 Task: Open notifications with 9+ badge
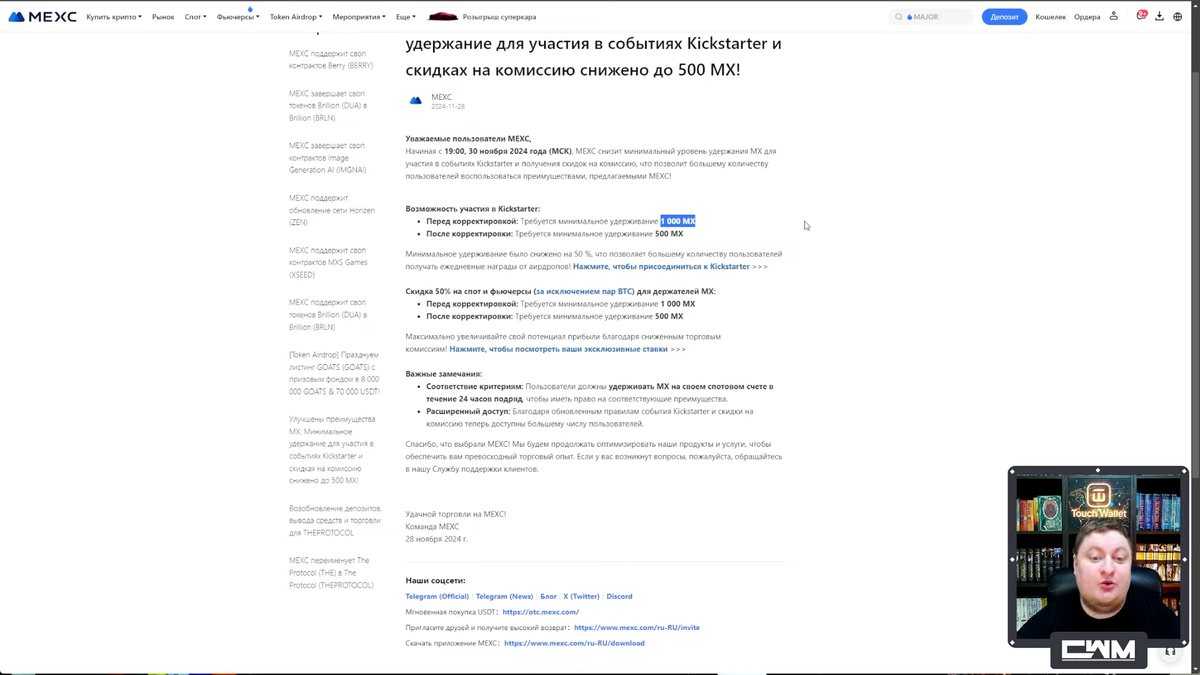pyautogui.click(x=1141, y=15)
